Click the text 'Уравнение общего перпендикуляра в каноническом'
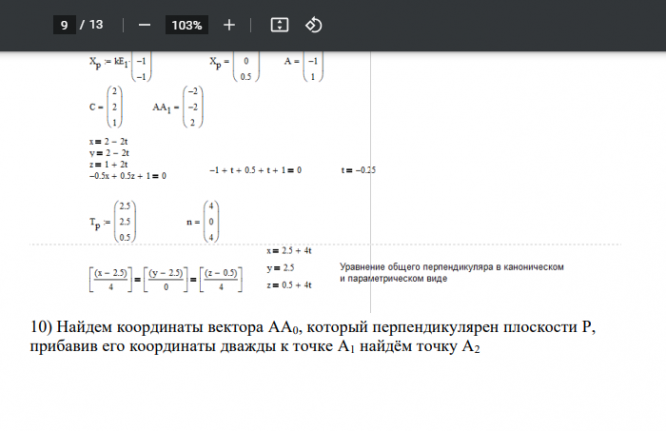 (452, 267)
